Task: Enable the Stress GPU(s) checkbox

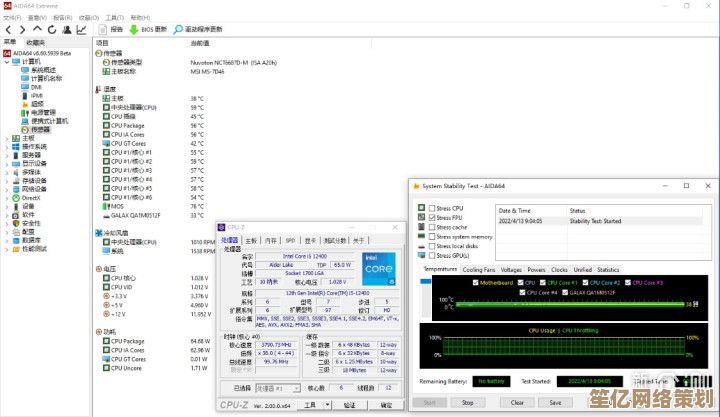Action: pos(432,256)
